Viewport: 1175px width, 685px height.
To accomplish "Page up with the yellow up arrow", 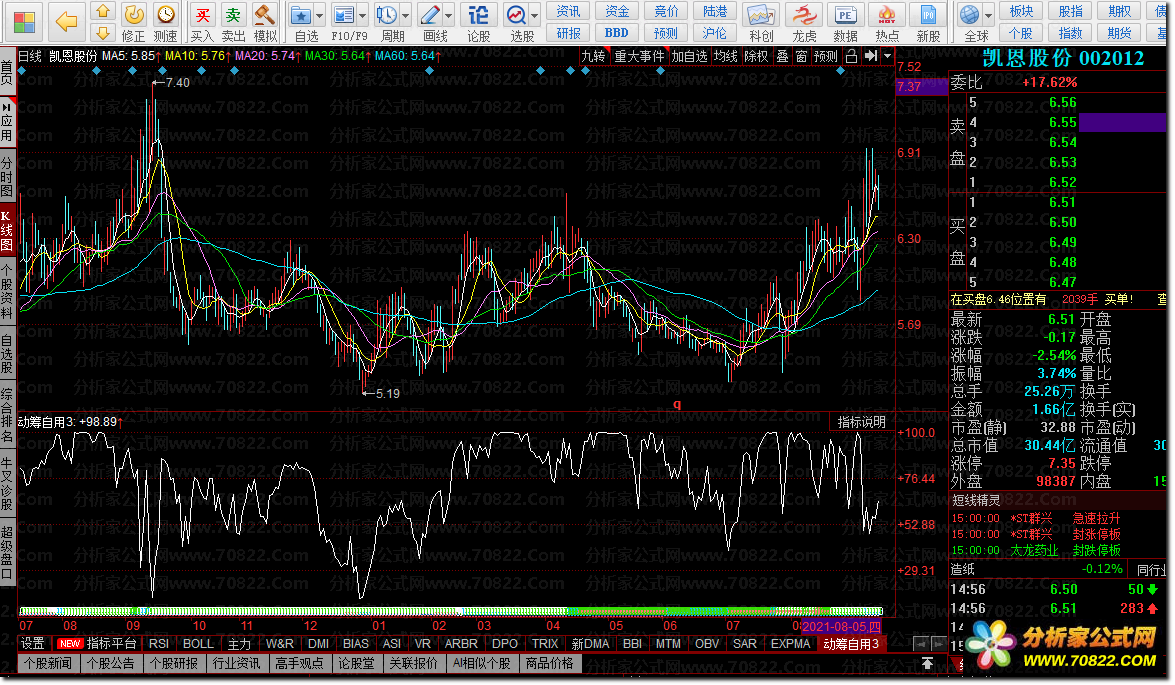I will click(x=103, y=11).
